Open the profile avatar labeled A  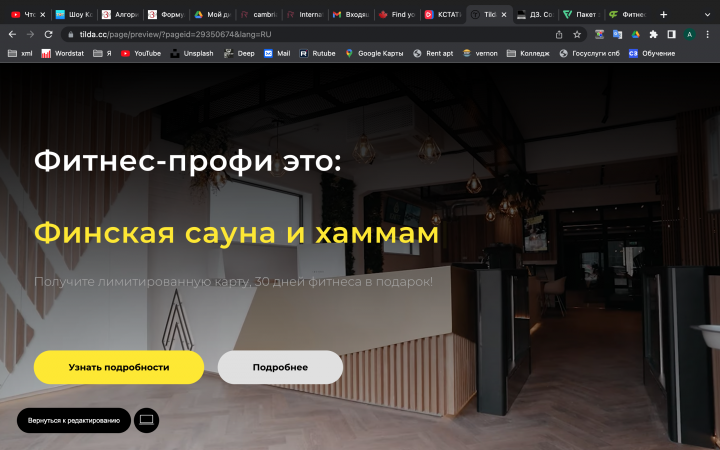[x=689, y=34]
